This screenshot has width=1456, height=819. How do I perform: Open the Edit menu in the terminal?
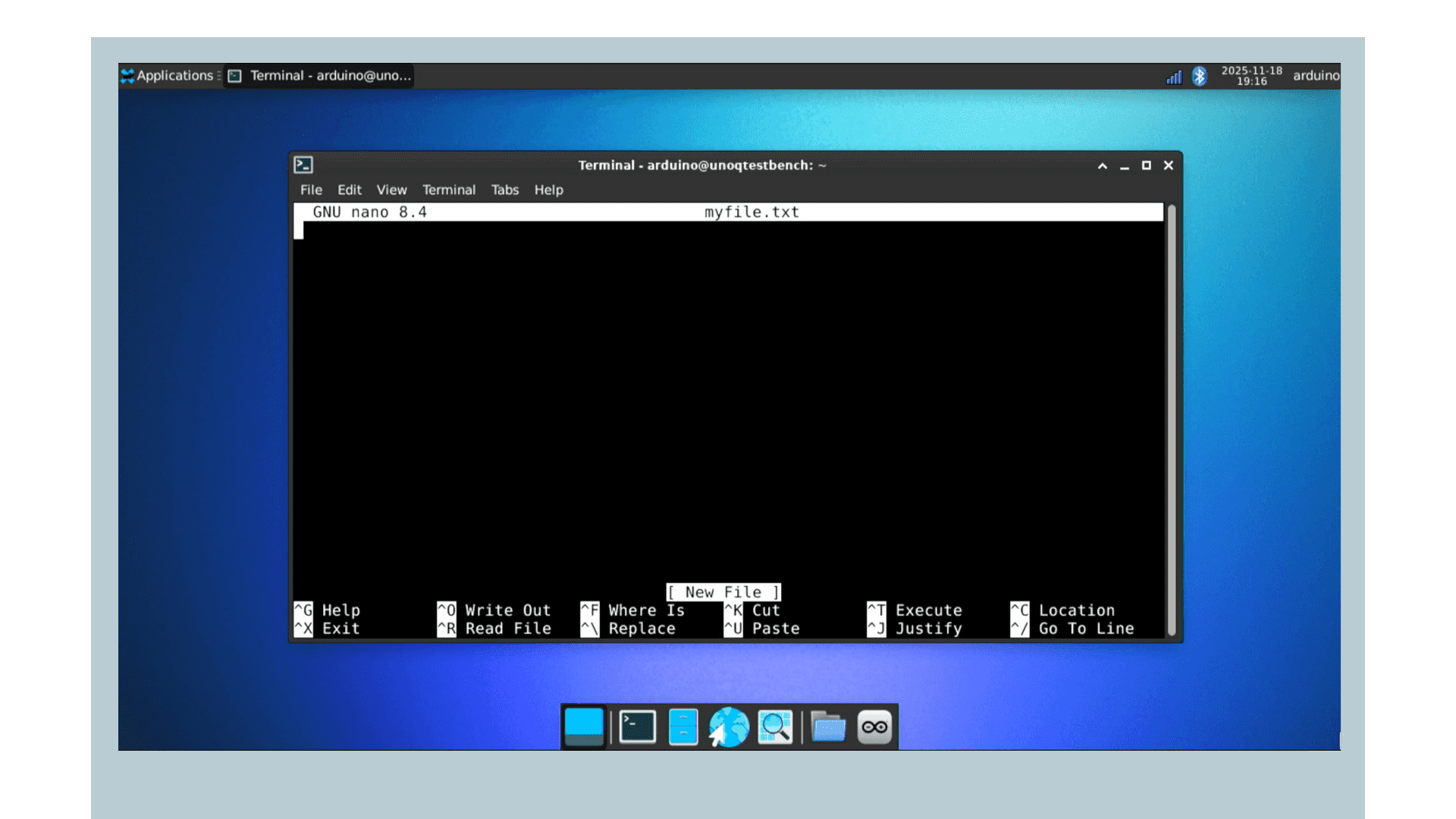pos(350,190)
